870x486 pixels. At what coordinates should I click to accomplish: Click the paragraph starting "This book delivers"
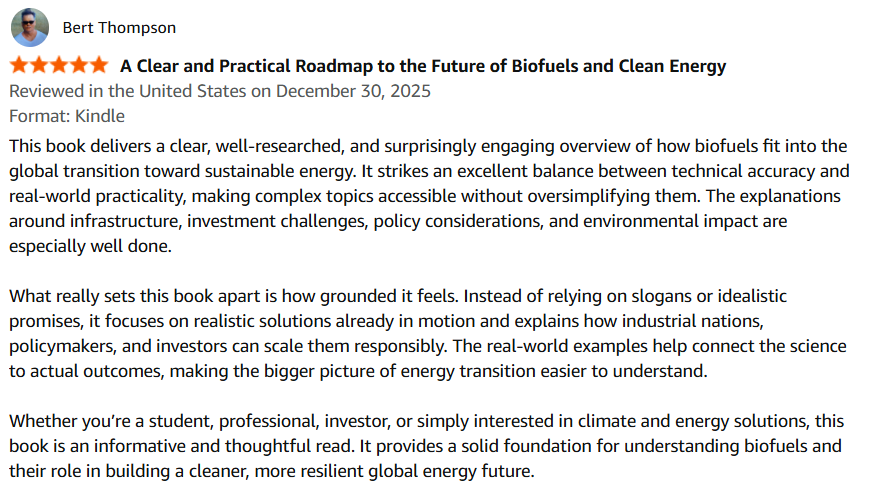coord(429,195)
